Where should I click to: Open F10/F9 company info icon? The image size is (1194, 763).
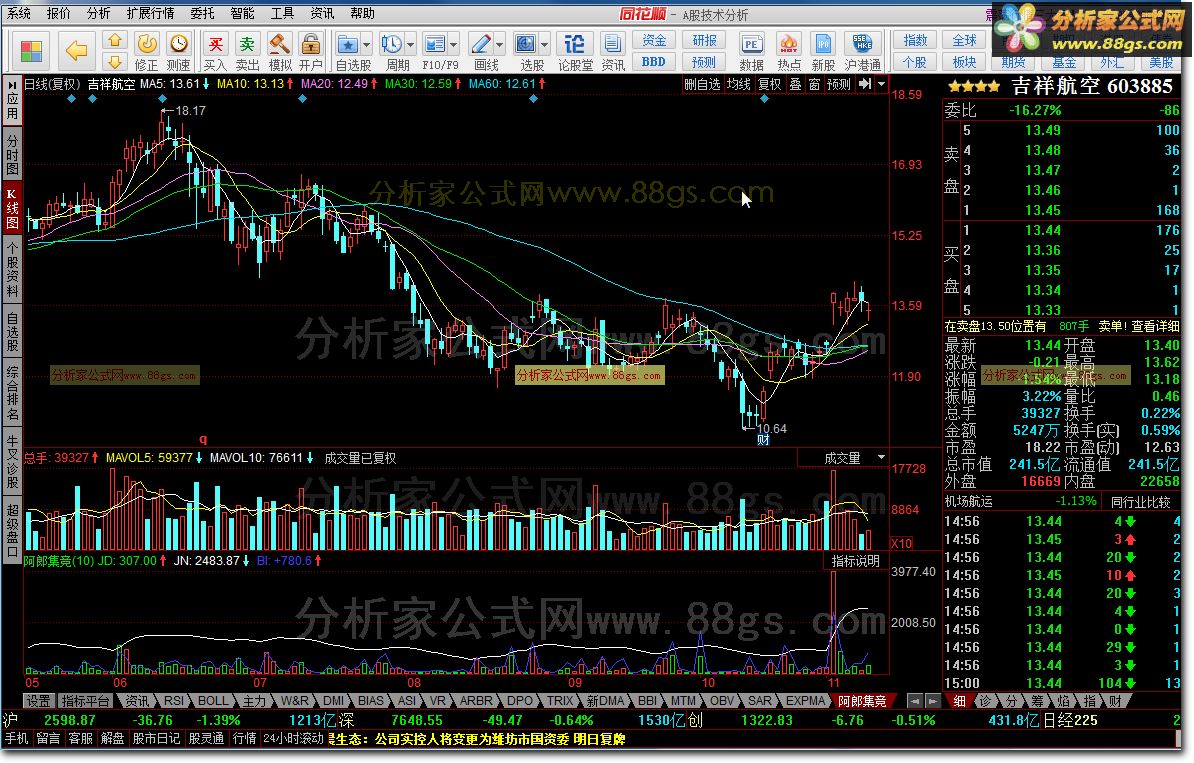pos(435,44)
